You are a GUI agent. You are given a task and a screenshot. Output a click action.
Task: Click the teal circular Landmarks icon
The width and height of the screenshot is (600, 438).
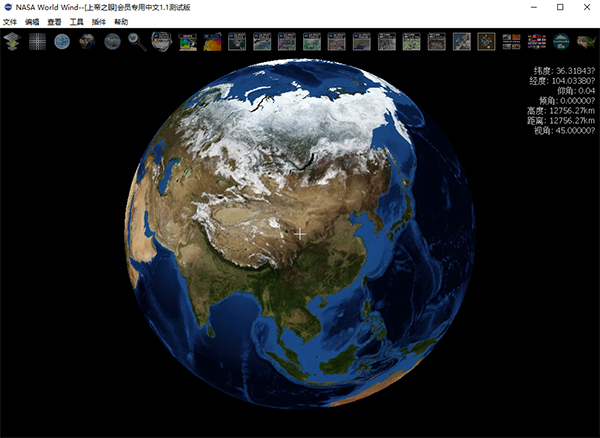click(561, 41)
